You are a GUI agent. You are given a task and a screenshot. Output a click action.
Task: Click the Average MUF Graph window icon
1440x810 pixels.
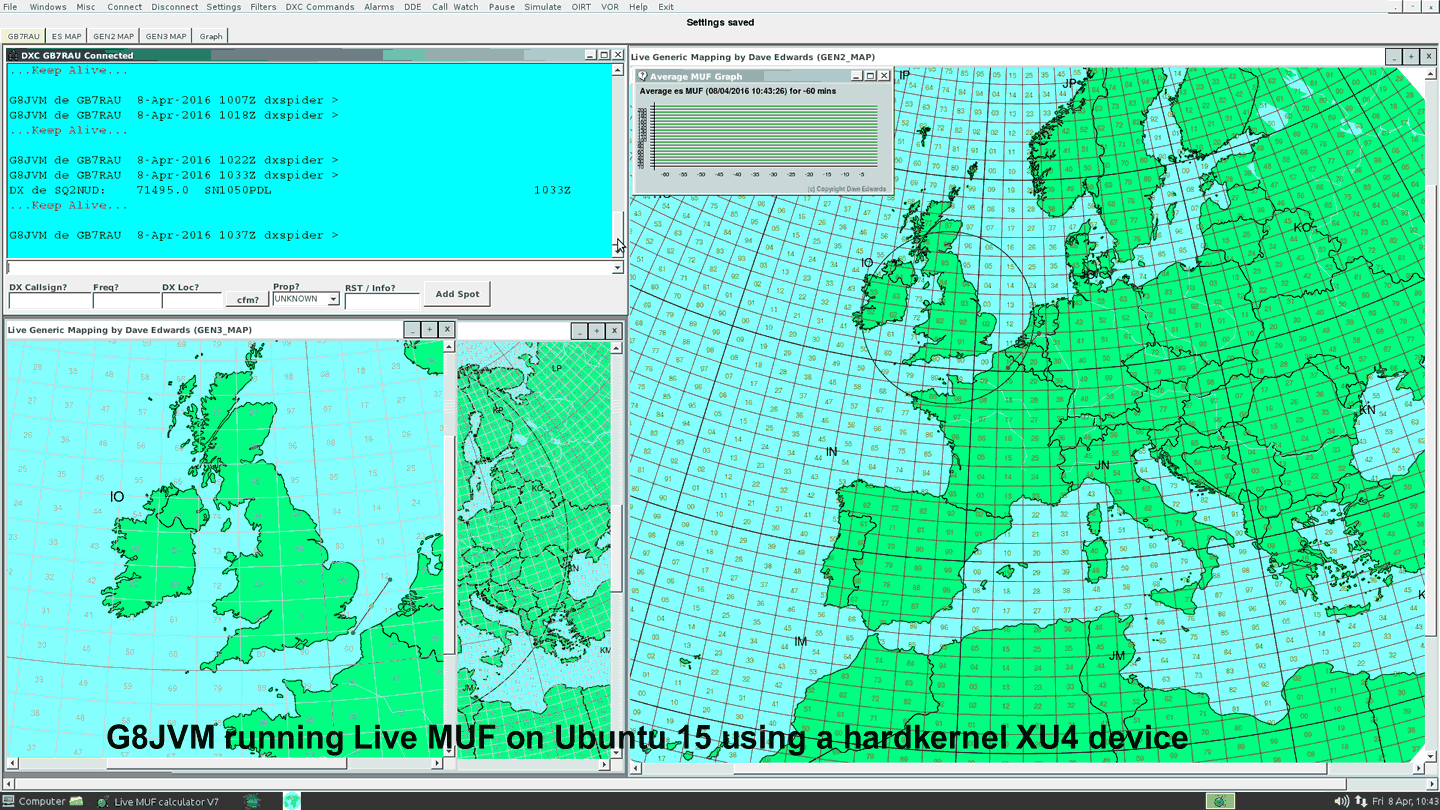point(642,76)
